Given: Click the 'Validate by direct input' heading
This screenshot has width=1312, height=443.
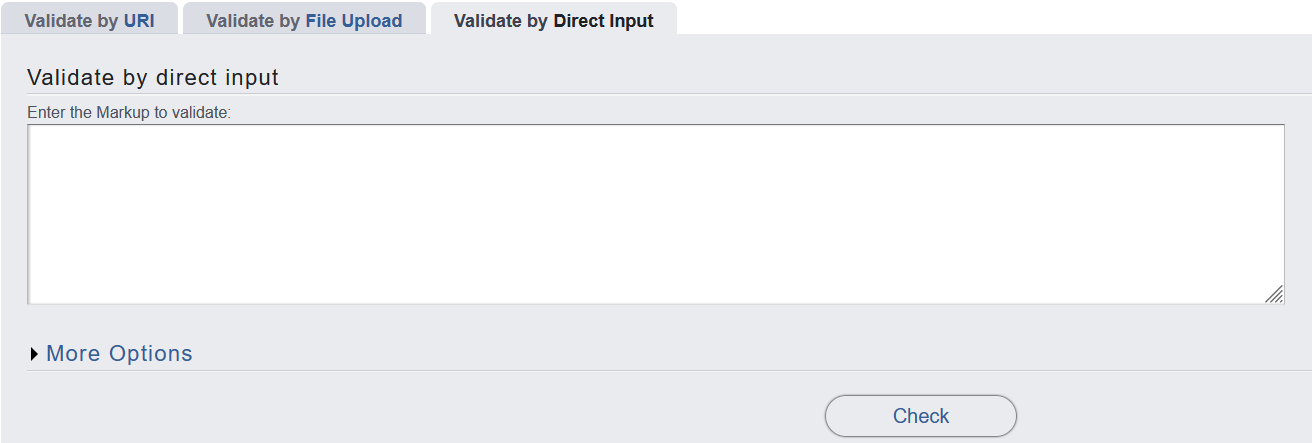Looking at the screenshot, I should pyautogui.click(x=153, y=77).
